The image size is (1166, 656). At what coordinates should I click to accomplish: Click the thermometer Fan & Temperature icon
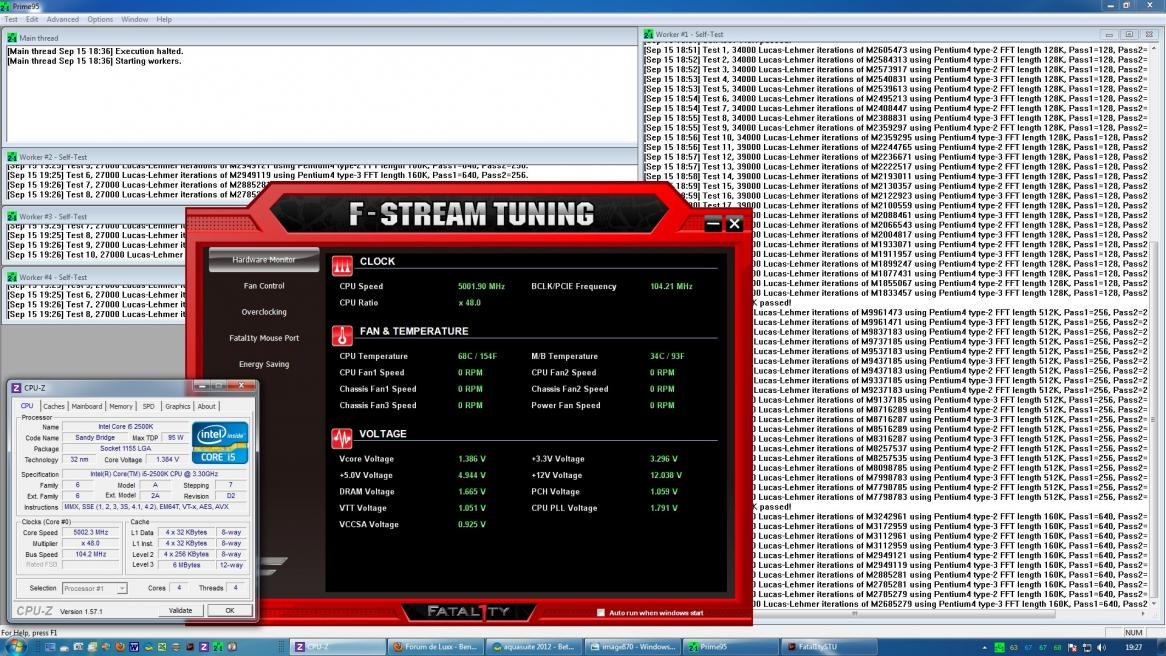[x=342, y=335]
